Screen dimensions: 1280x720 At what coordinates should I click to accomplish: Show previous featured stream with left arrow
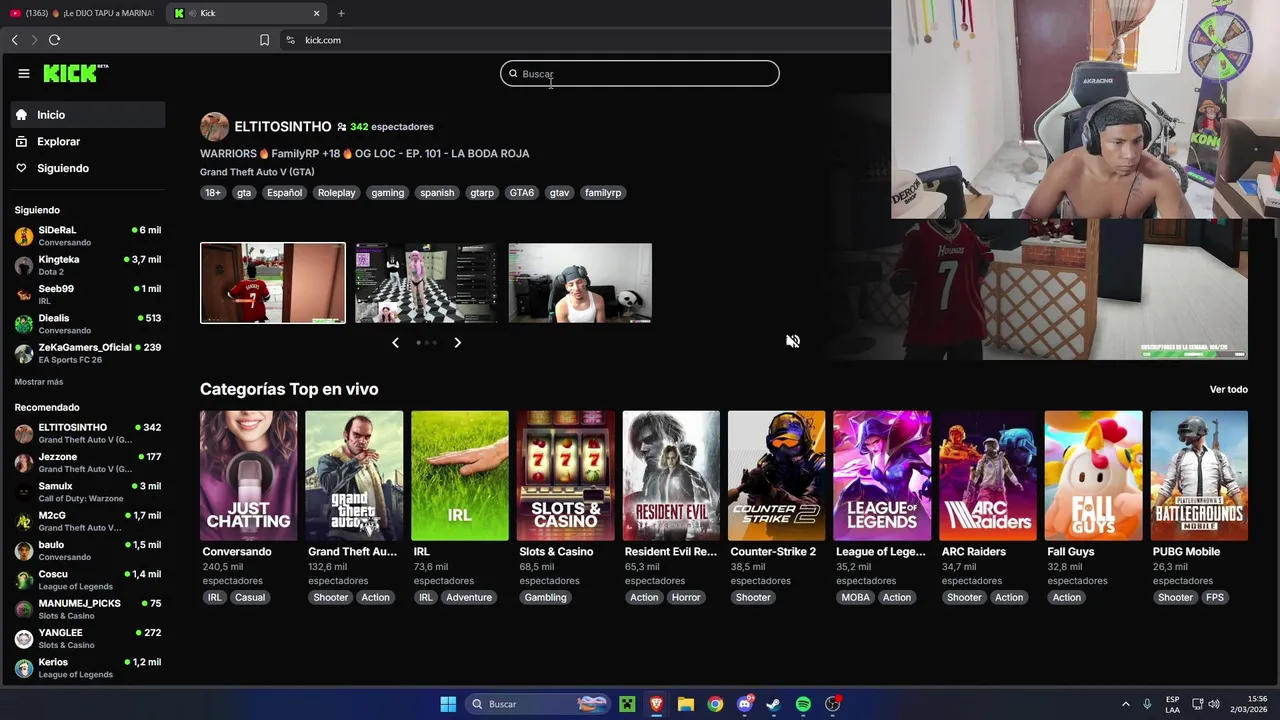pos(395,343)
